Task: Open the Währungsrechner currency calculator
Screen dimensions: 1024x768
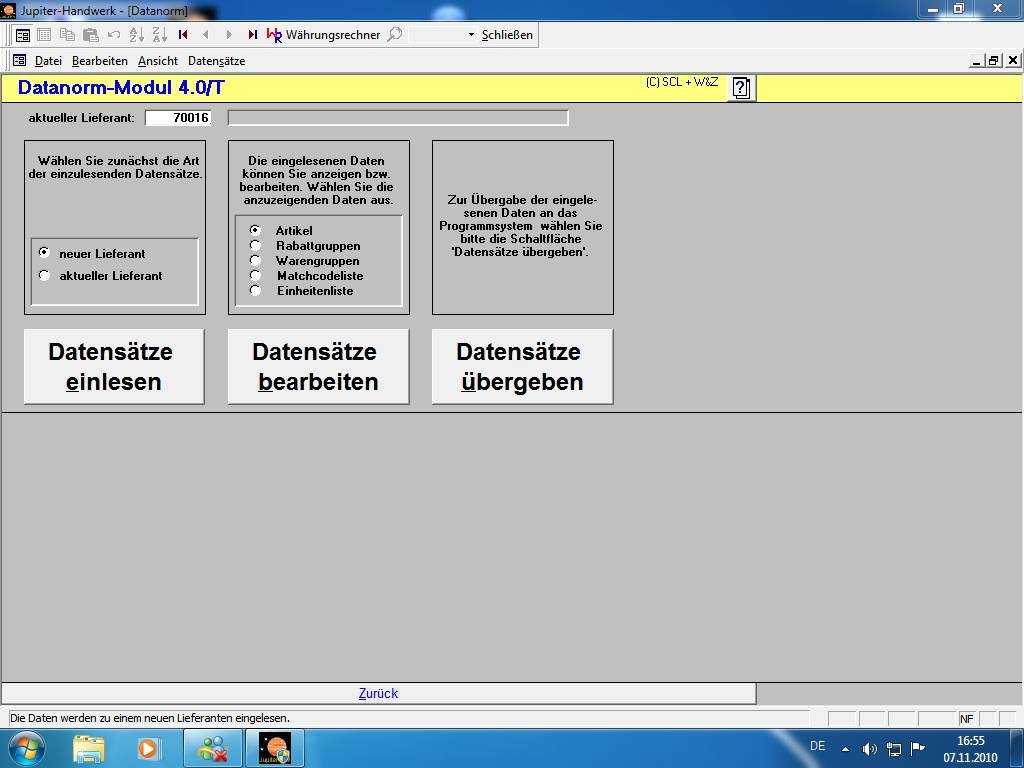Action: [323, 34]
